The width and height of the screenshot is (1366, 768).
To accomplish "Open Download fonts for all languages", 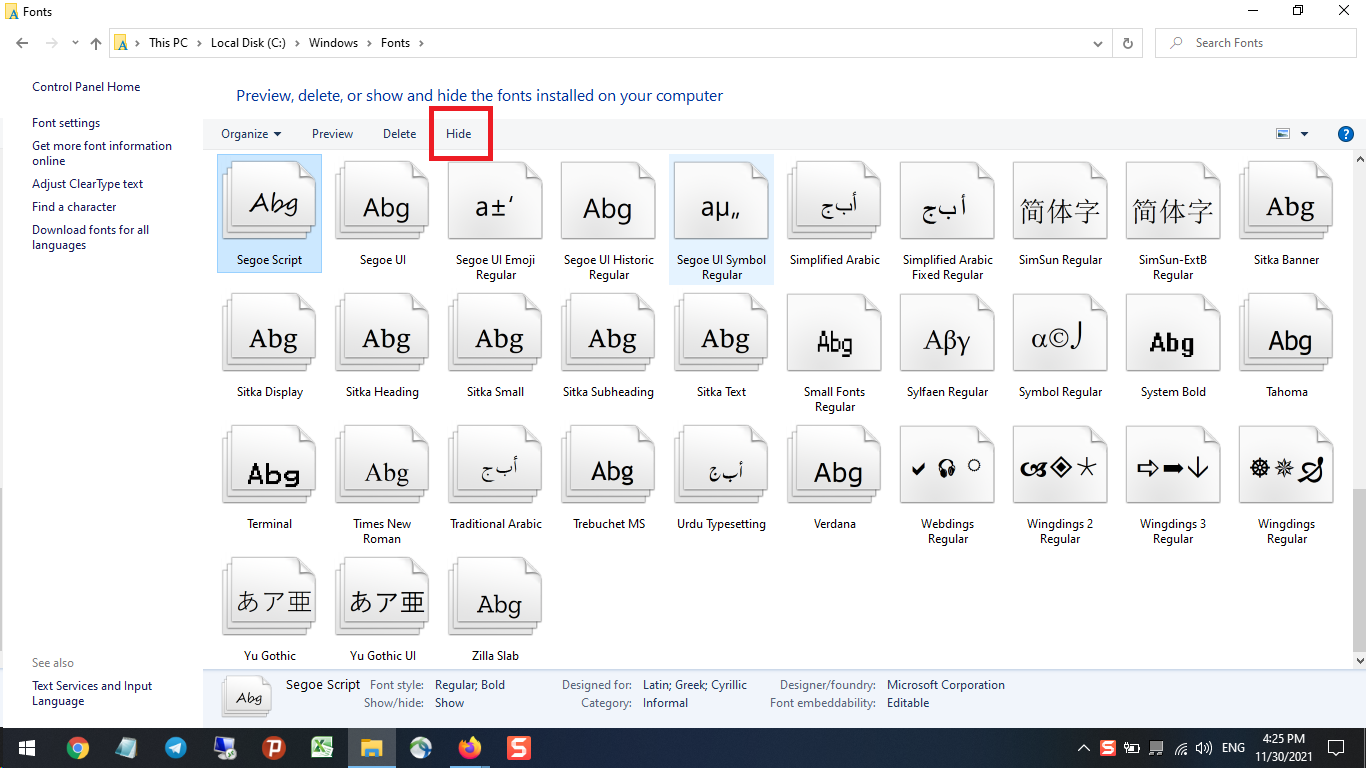I will click(x=90, y=237).
